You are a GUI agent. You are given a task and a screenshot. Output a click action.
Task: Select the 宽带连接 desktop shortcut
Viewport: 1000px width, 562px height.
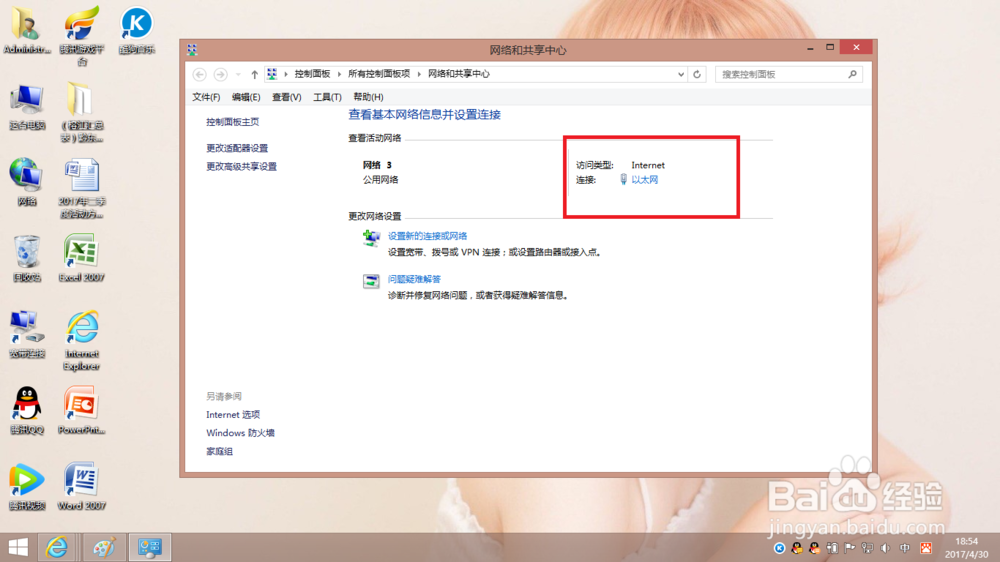(27, 334)
